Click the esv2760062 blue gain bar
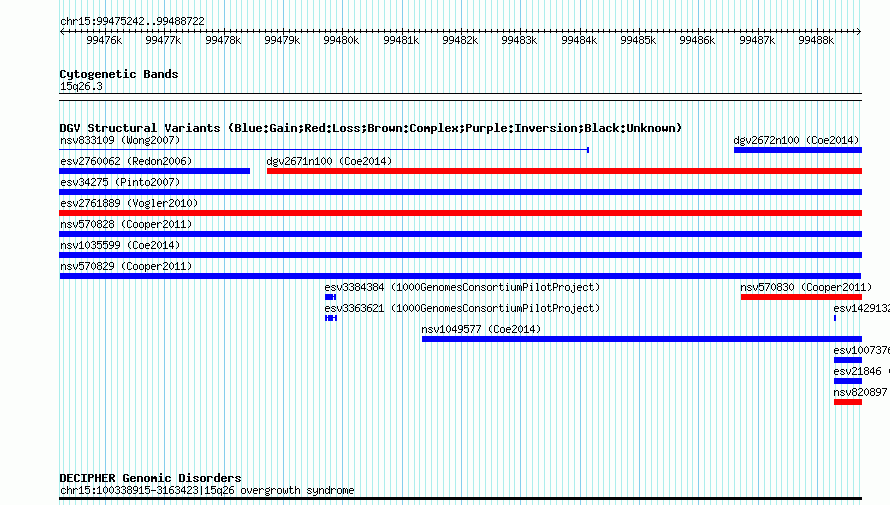890x505 pixels. click(154, 171)
